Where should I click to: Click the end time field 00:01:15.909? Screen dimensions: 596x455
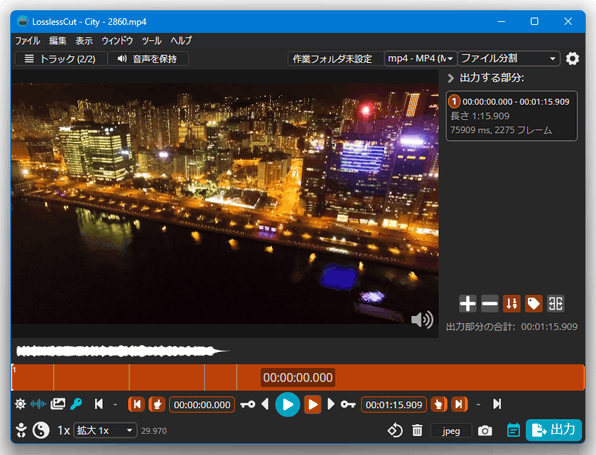394,405
